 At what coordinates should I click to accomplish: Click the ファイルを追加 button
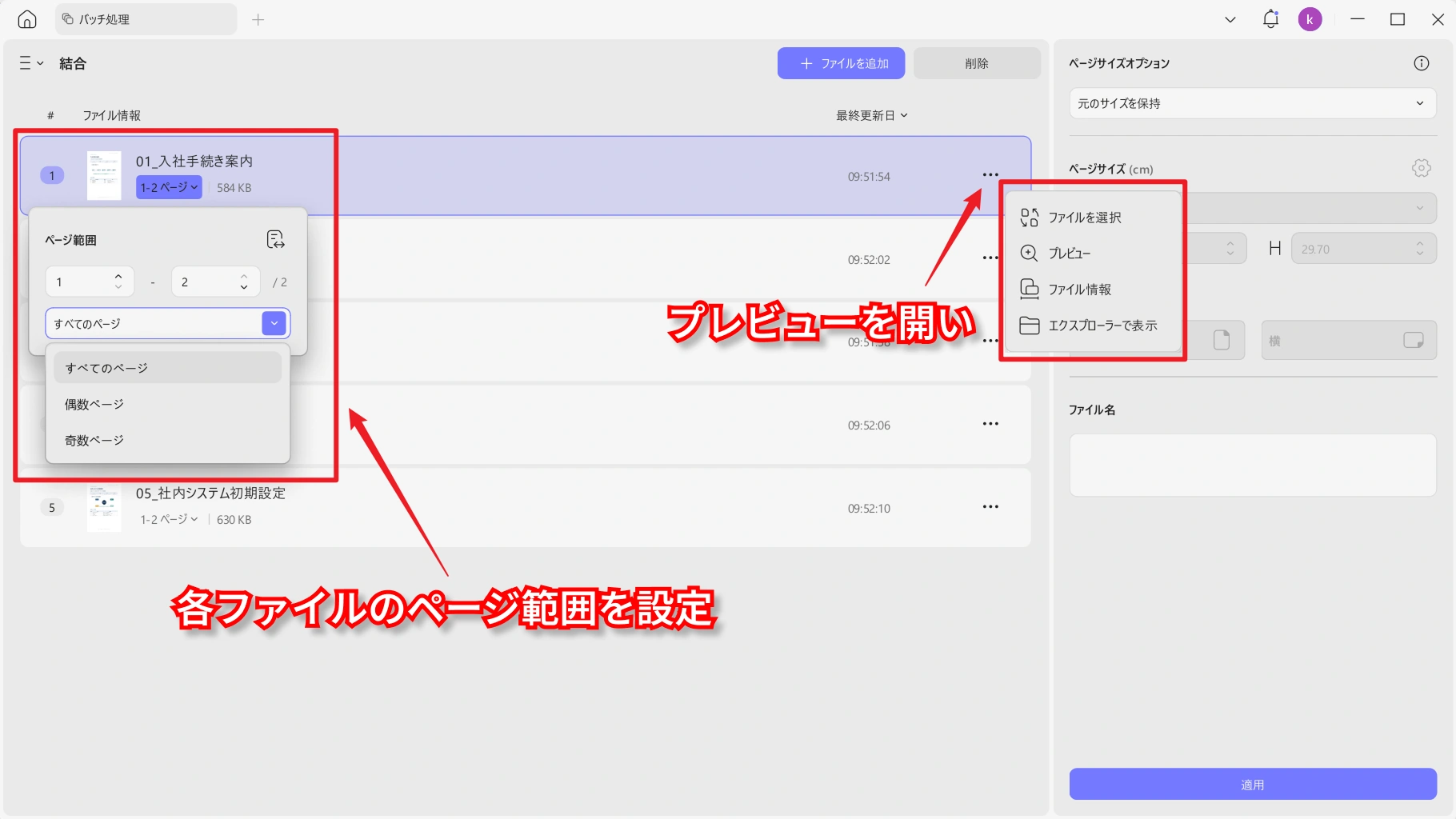pos(841,63)
